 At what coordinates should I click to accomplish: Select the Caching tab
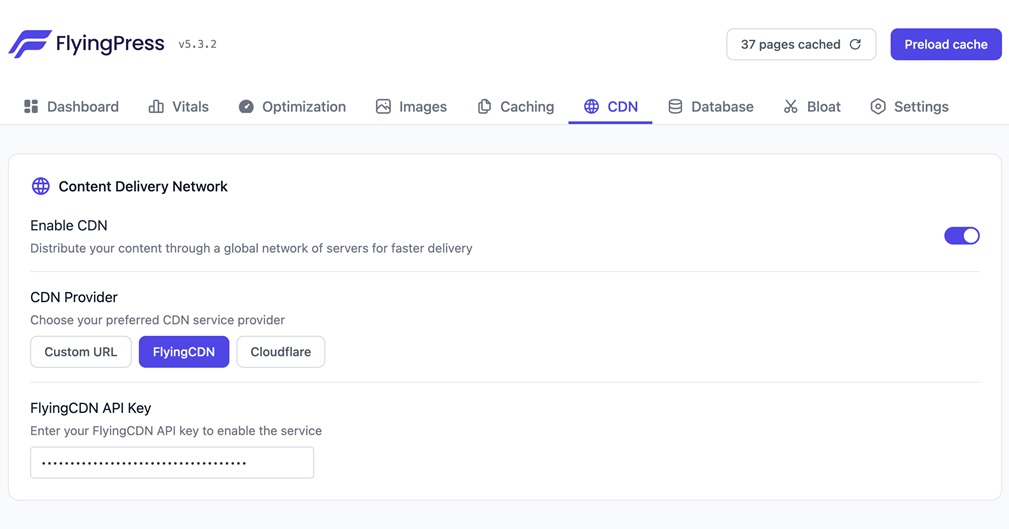coord(515,106)
